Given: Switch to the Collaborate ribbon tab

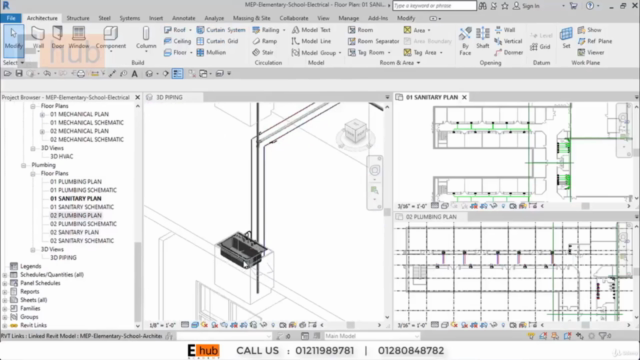Looking at the screenshot, I should click(294, 18).
